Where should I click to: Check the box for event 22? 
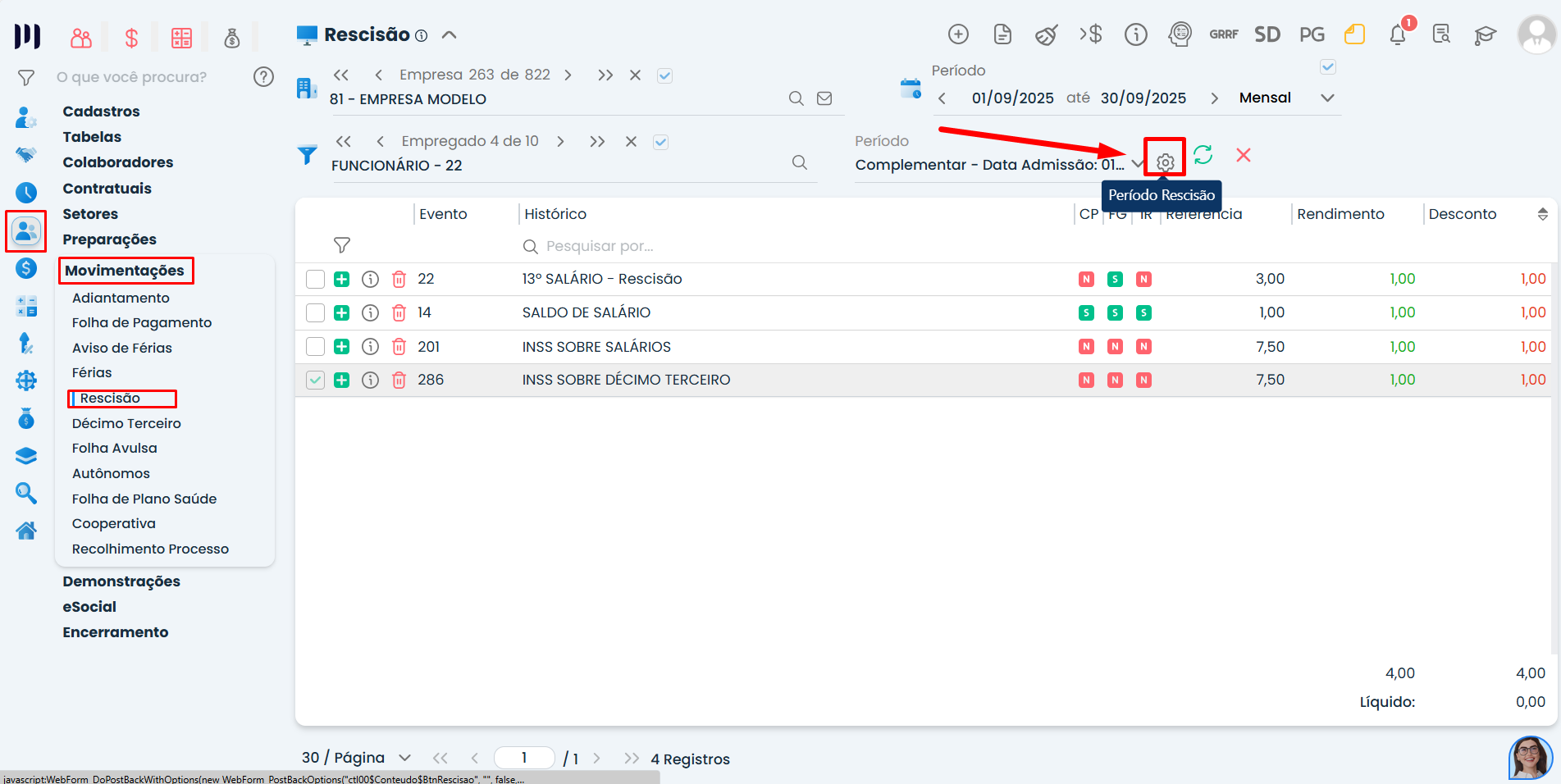[315, 279]
